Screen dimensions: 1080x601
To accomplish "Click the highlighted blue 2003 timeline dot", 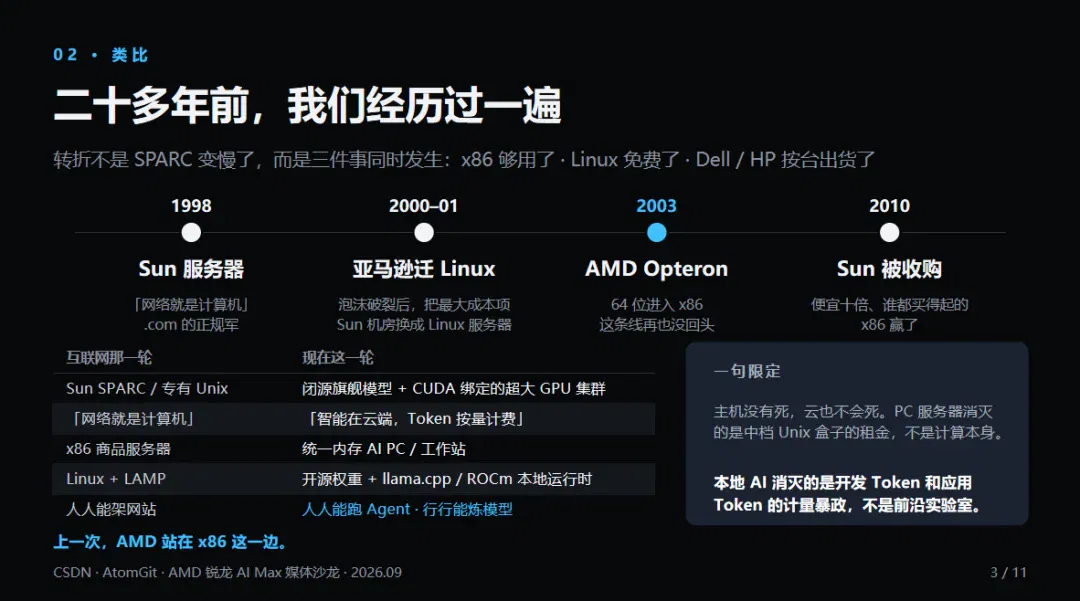I will coord(656,233).
